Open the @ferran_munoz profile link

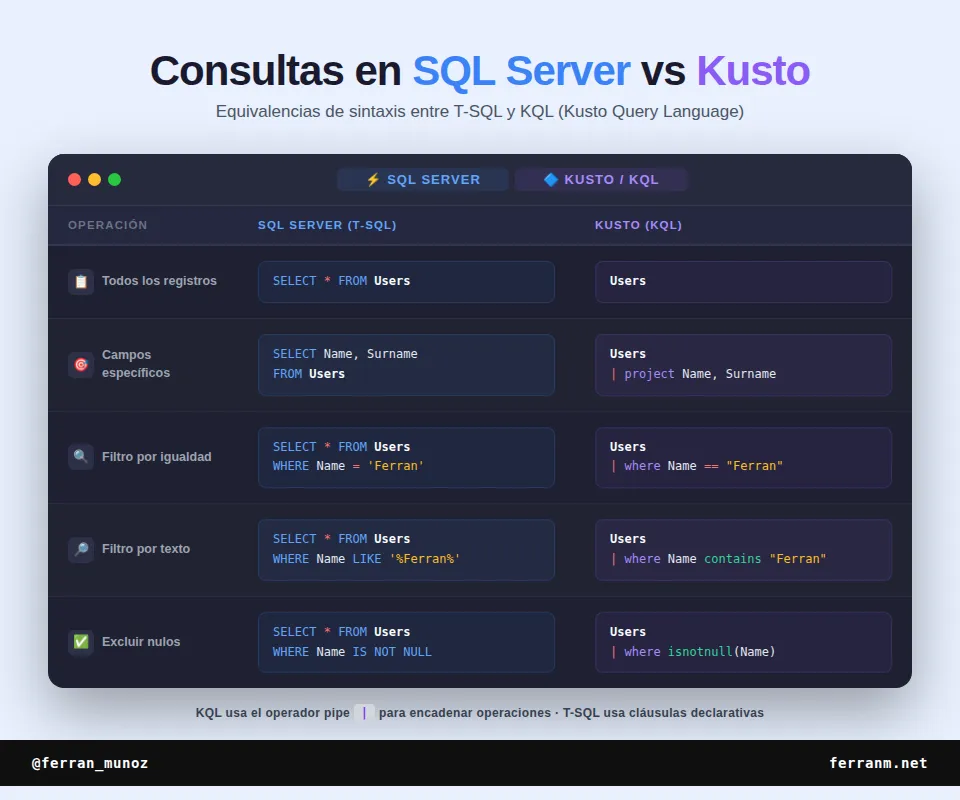pos(89,763)
